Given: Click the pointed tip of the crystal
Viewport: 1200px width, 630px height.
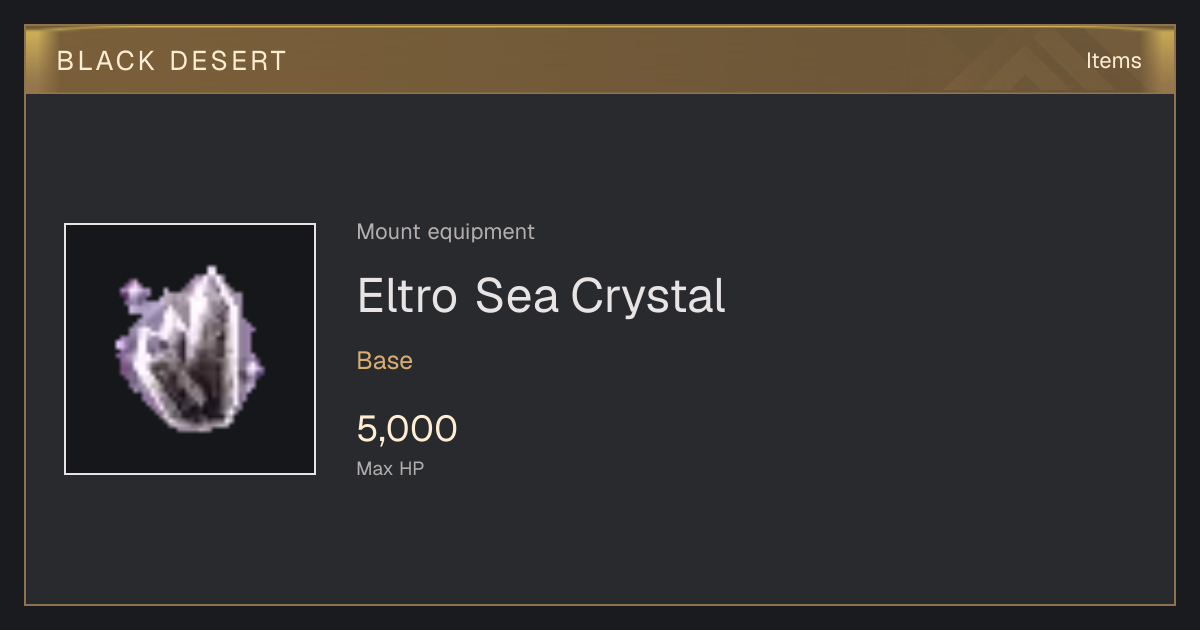Looking at the screenshot, I should pyautogui.click(x=211, y=270).
